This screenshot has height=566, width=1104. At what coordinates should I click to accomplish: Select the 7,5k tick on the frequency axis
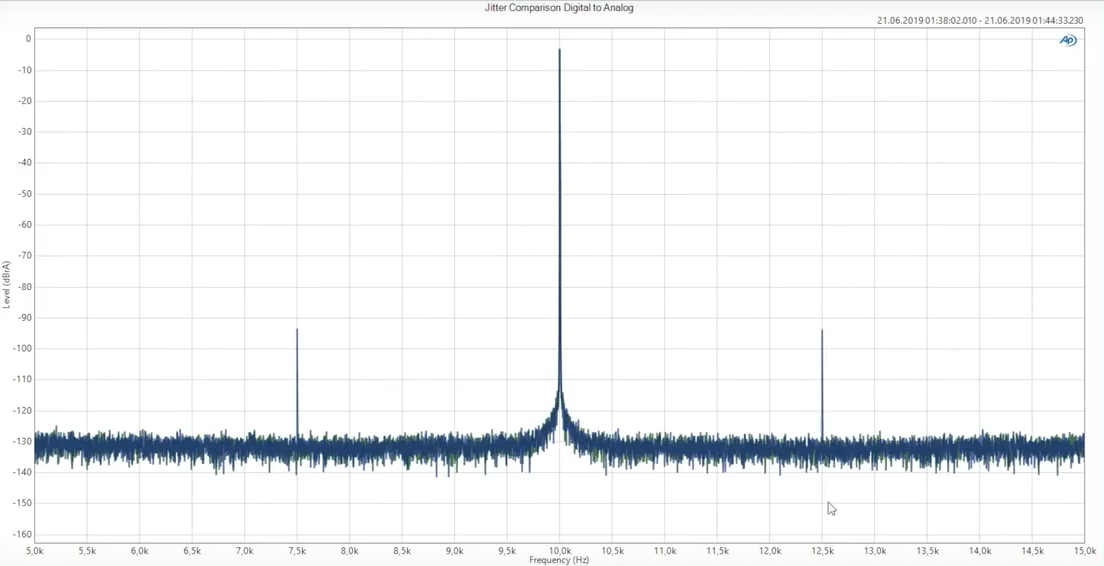tap(297, 551)
